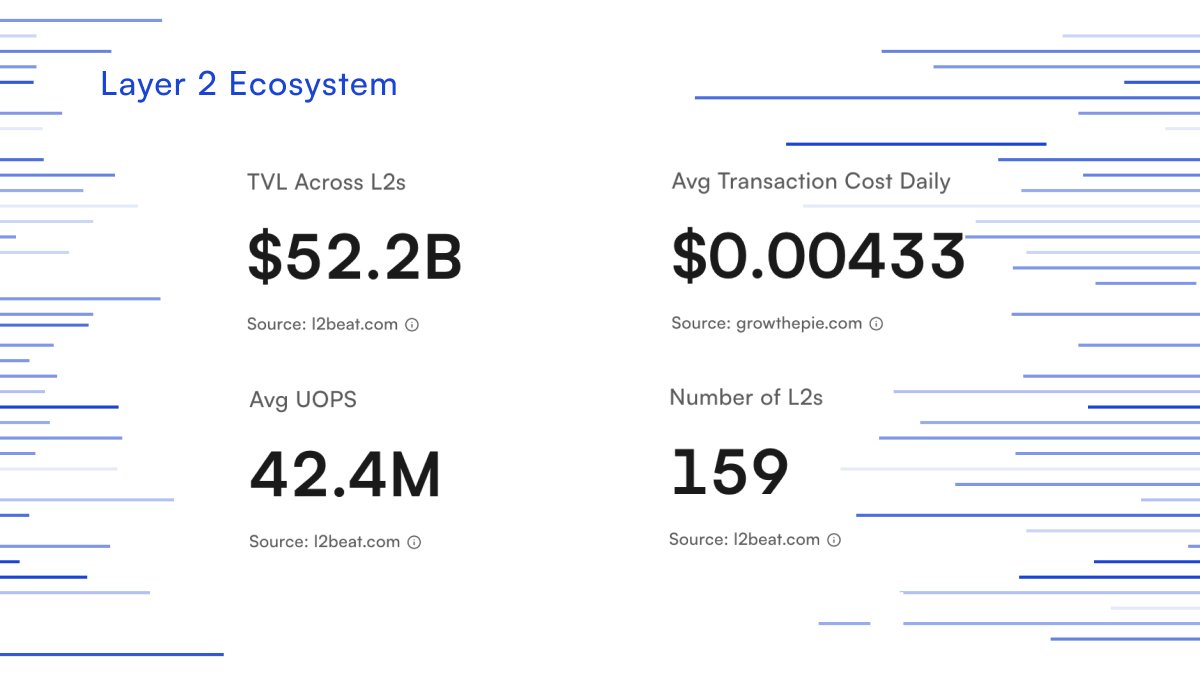Screen dimensions: 1200x675
Task: Click info icon beside TVL l2beat.com source
Action: point(411,325)
